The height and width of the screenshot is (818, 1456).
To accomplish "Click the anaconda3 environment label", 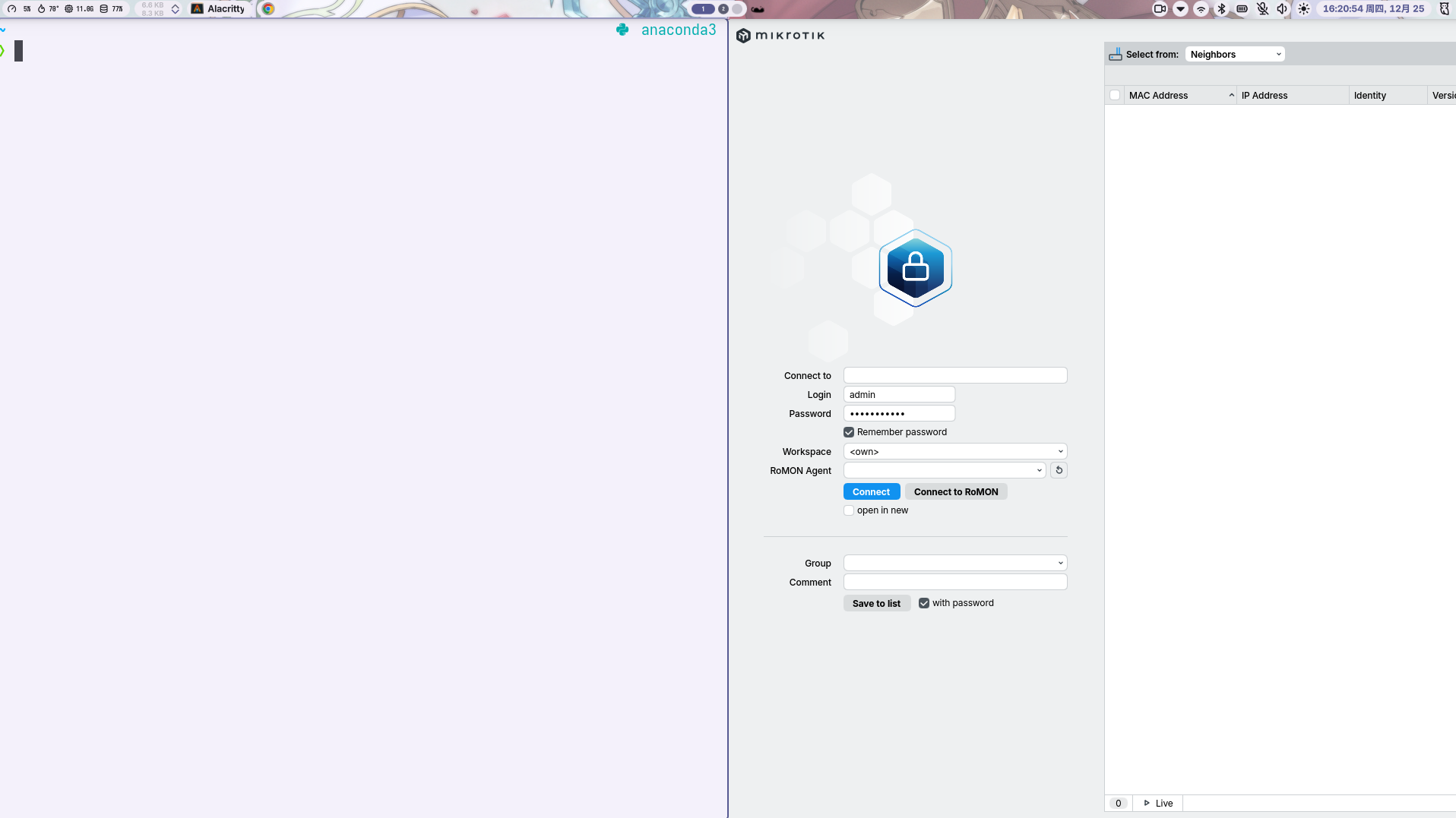I will pyautogui.click(x=679, y=30).
